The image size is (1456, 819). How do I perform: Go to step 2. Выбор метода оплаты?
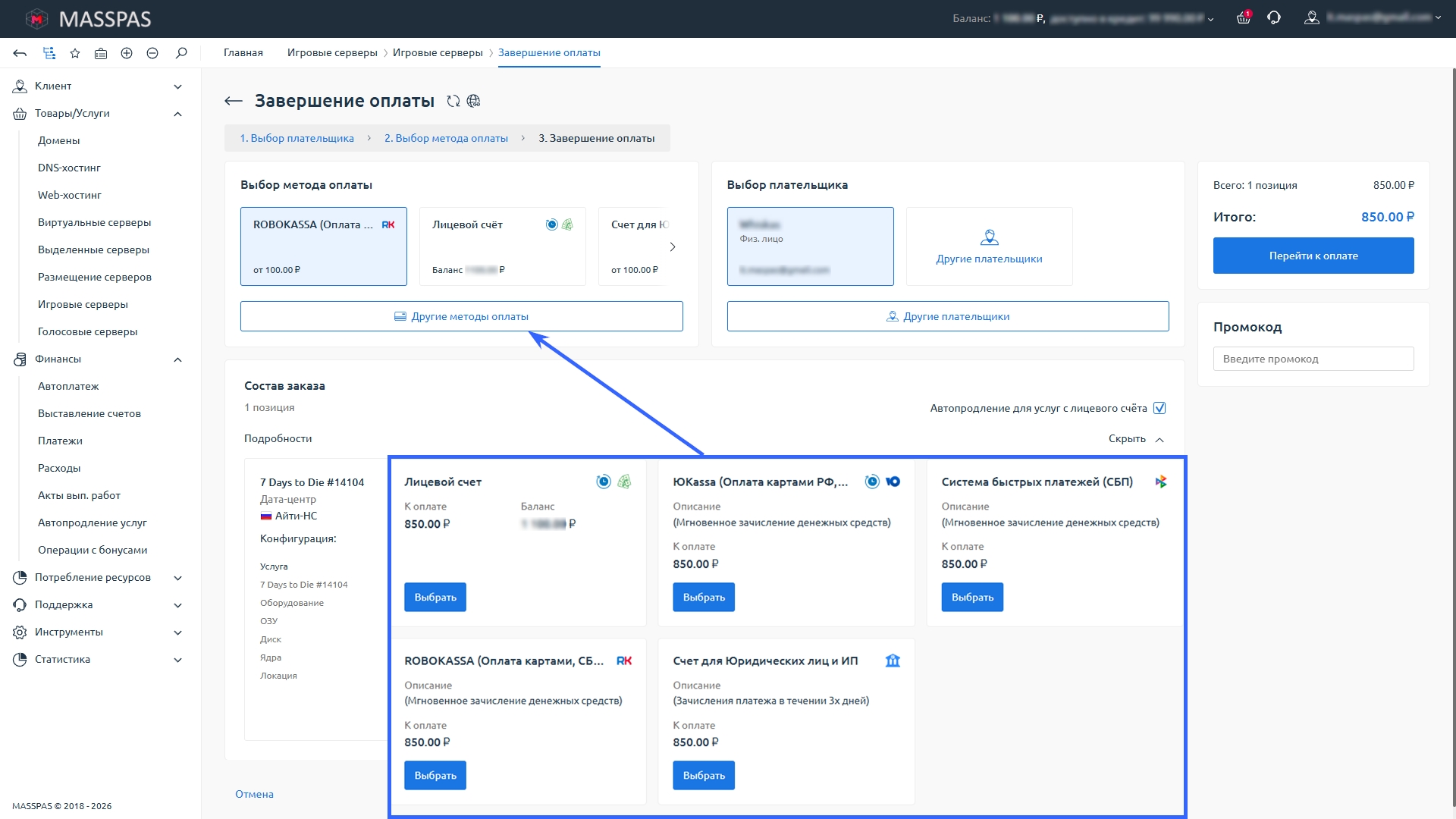[x=446, y=139]
